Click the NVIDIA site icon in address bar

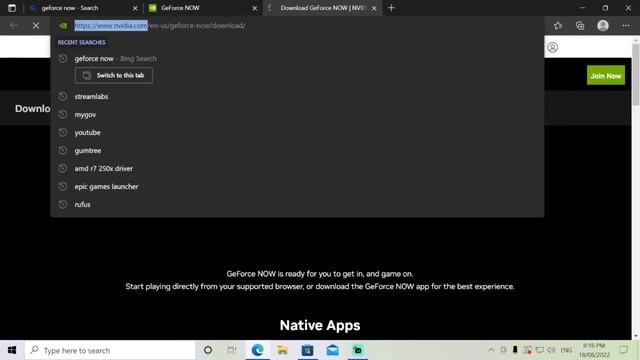click(63, 26)
